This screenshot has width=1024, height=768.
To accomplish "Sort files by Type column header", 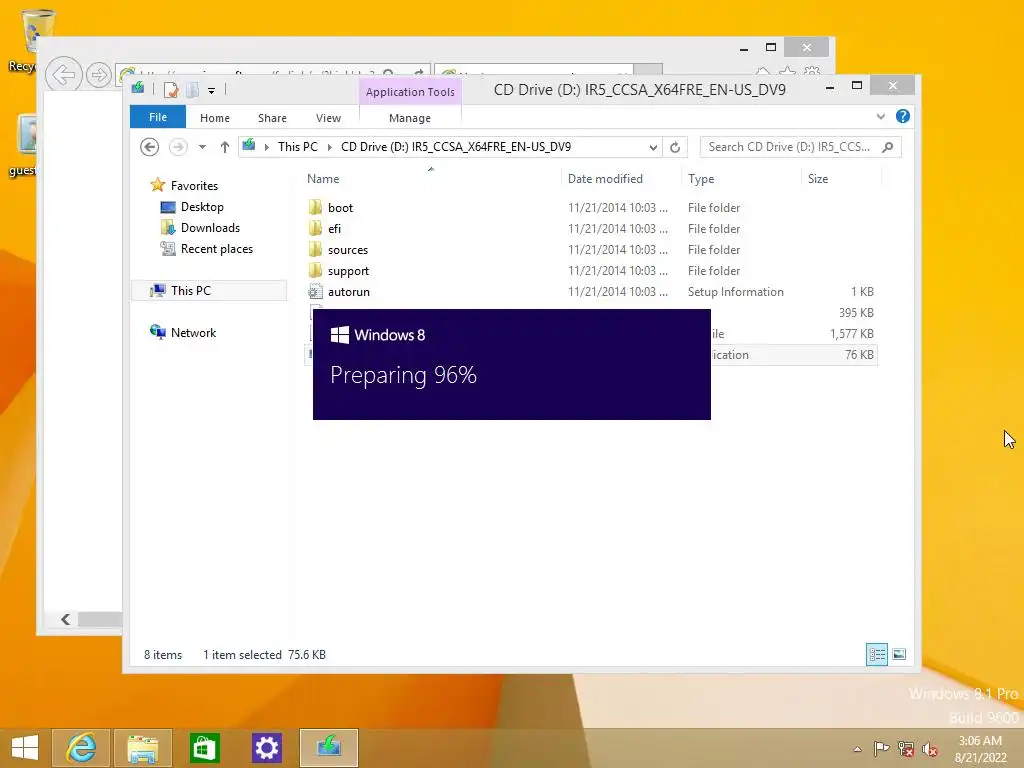I will click(x=701, y=179).
